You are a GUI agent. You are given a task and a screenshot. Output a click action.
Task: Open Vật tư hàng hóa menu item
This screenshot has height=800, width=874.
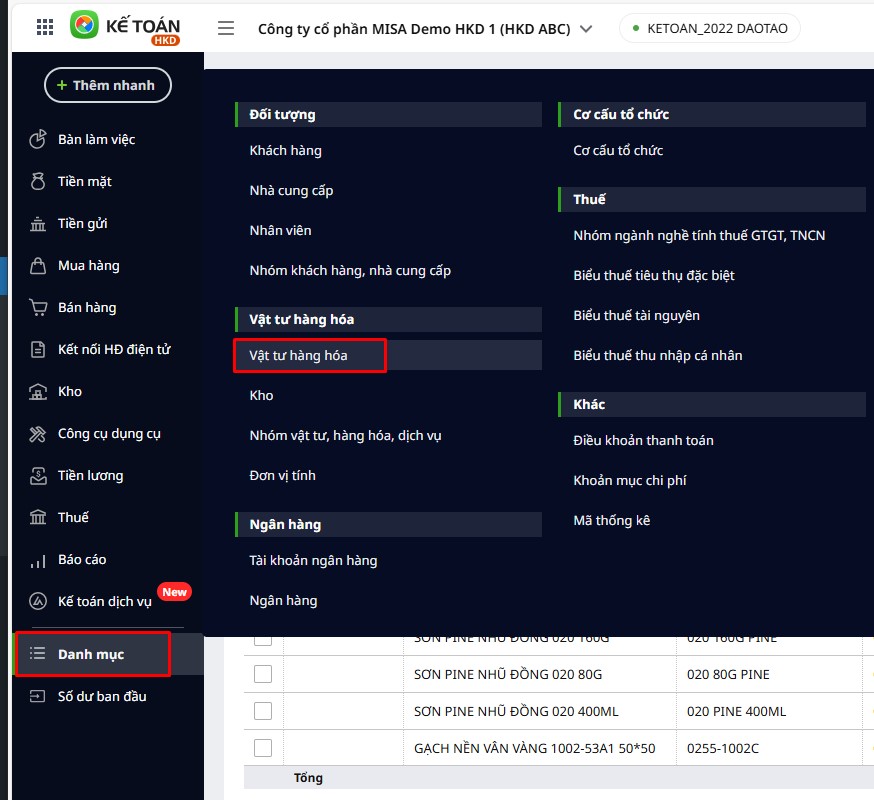[x=298, y=355]
